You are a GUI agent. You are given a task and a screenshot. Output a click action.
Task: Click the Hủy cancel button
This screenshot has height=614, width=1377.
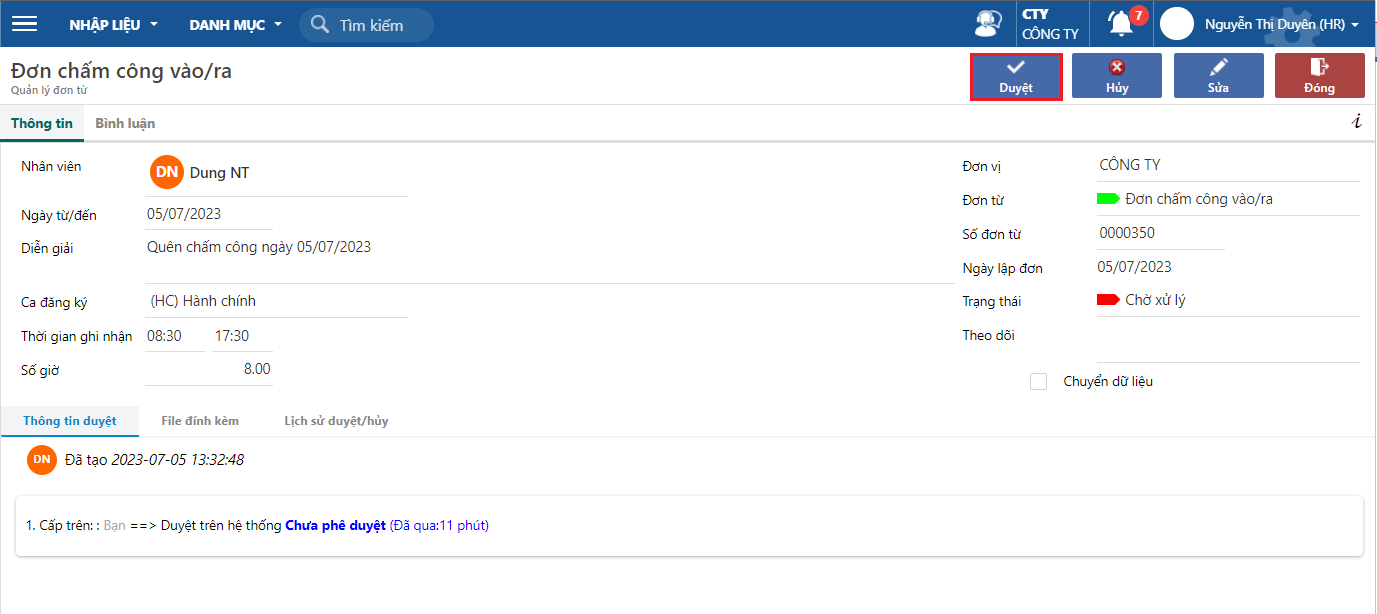coord(1117,76)
